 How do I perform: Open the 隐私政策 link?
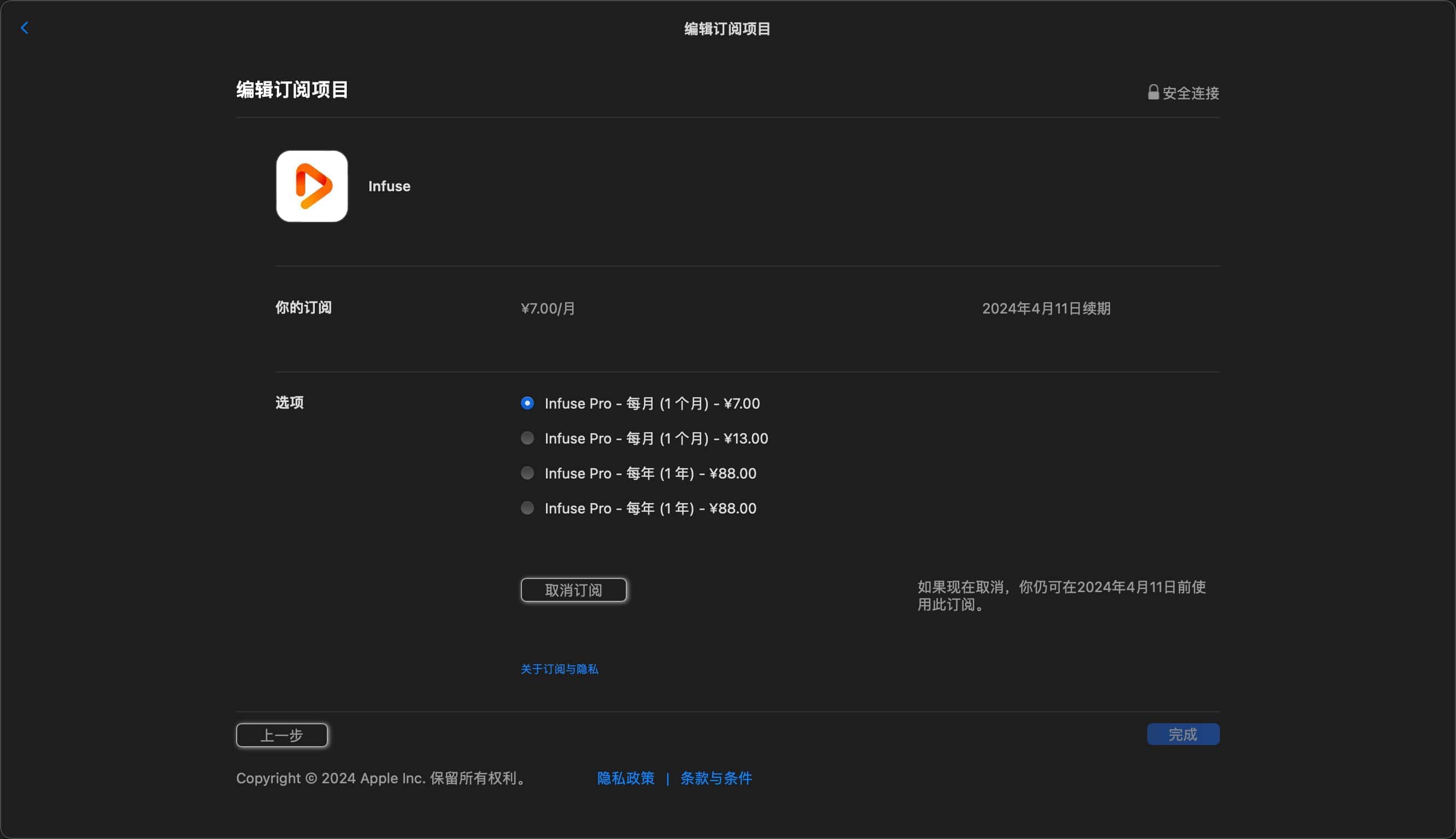tap(625, 778)
